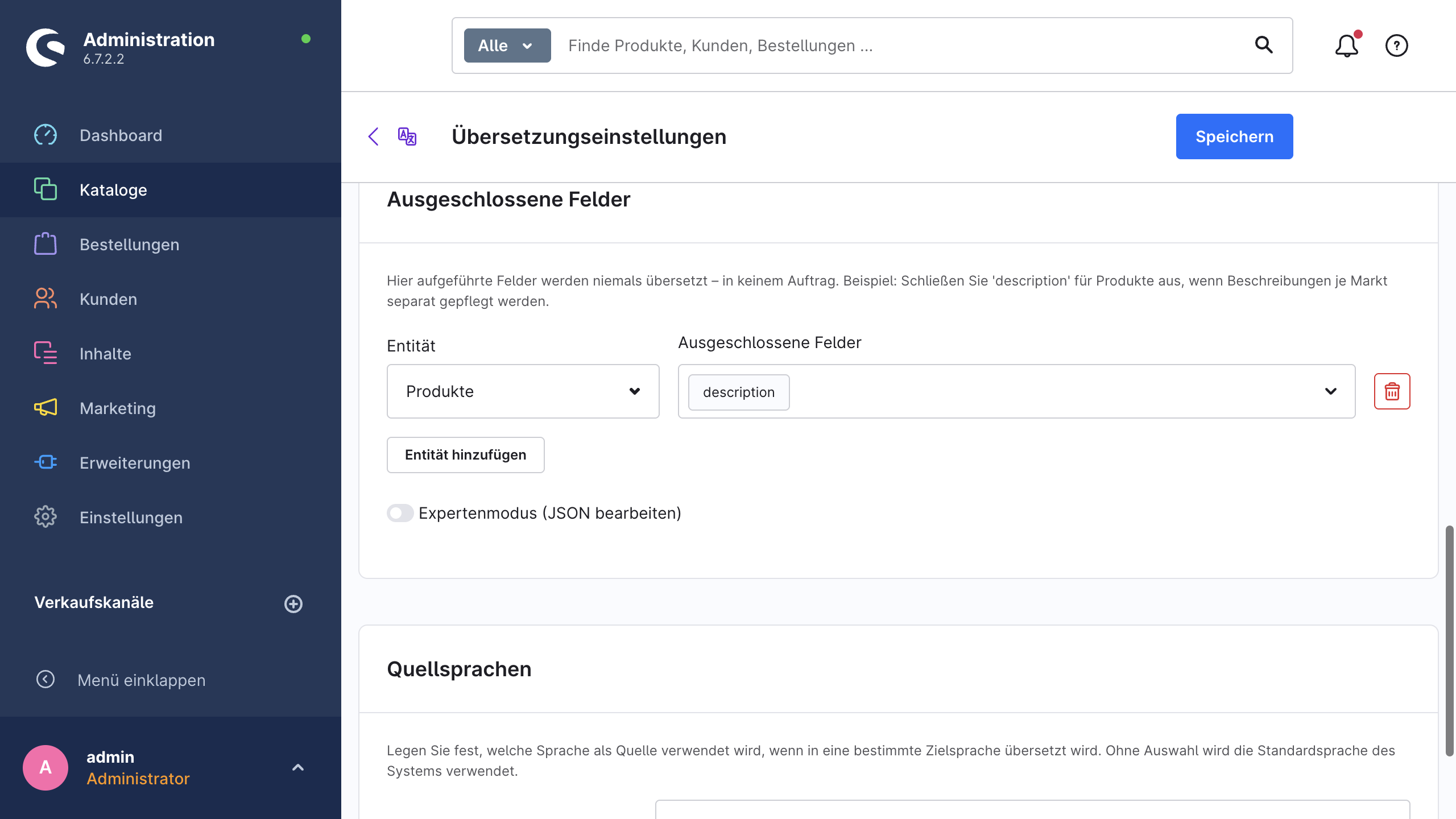This screenshot has height=819, width=1456.
Task: Click the Shopware logo icon
Action: tap(45, 48)
